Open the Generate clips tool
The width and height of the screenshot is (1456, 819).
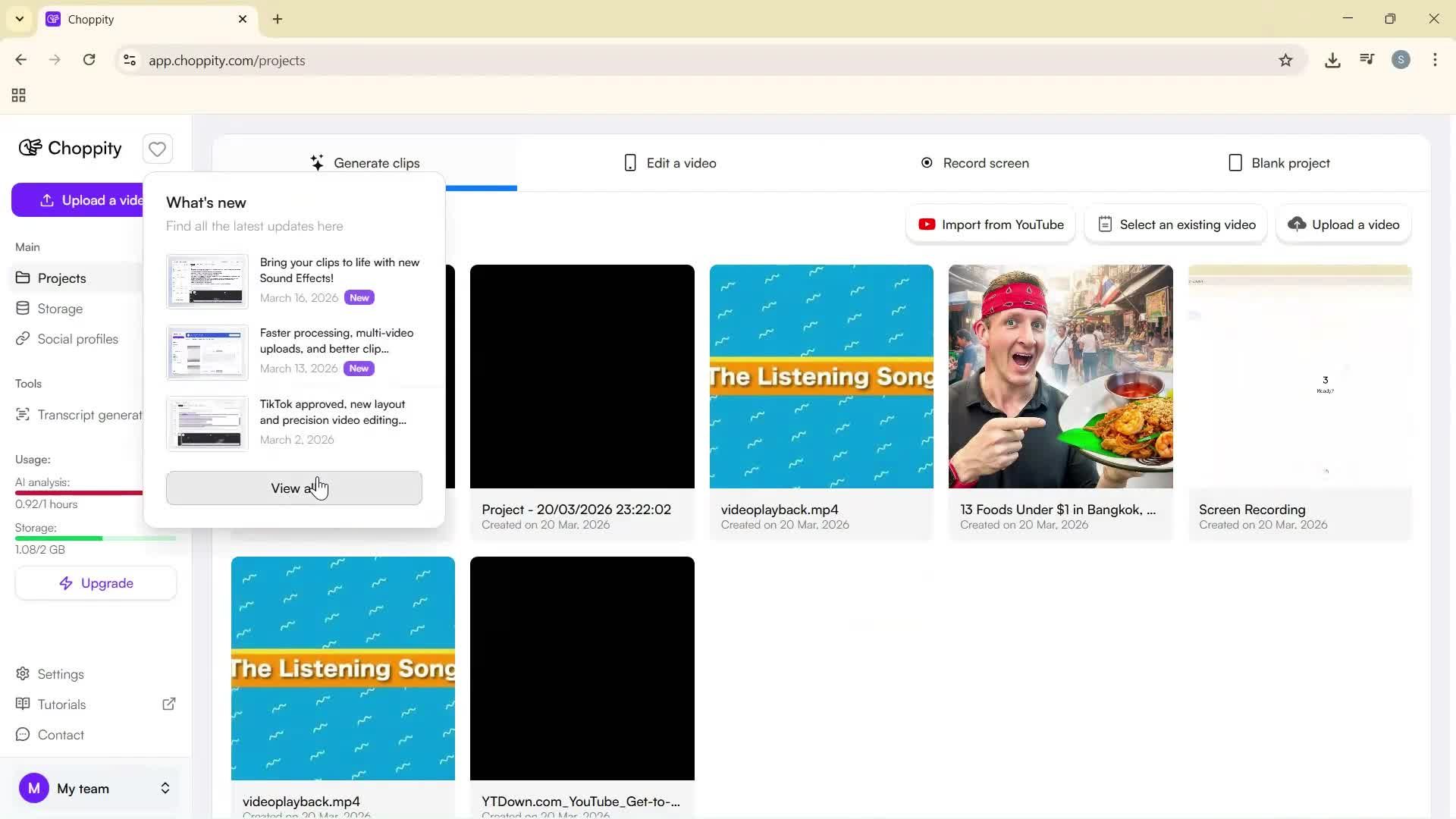point(367,162)
